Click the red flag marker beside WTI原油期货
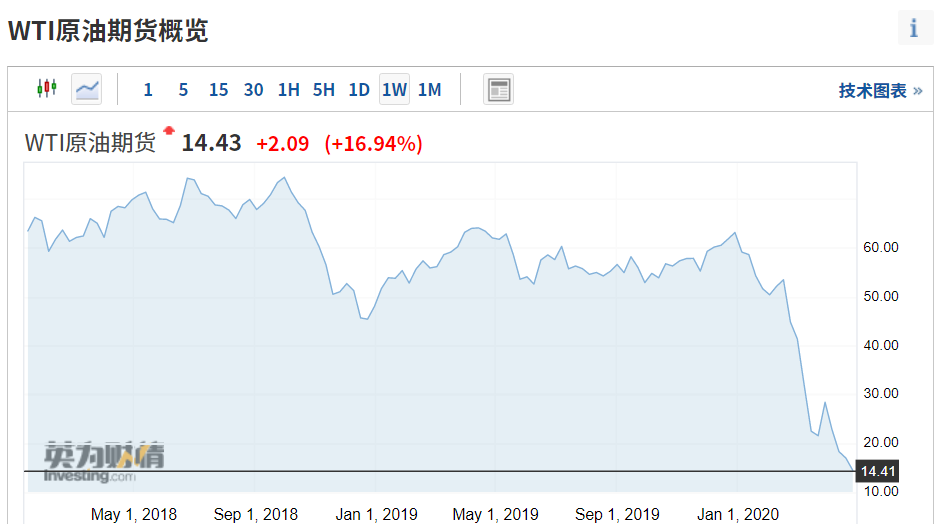The width and height of the screenshot is (939, 524). (x=169, y=131)
